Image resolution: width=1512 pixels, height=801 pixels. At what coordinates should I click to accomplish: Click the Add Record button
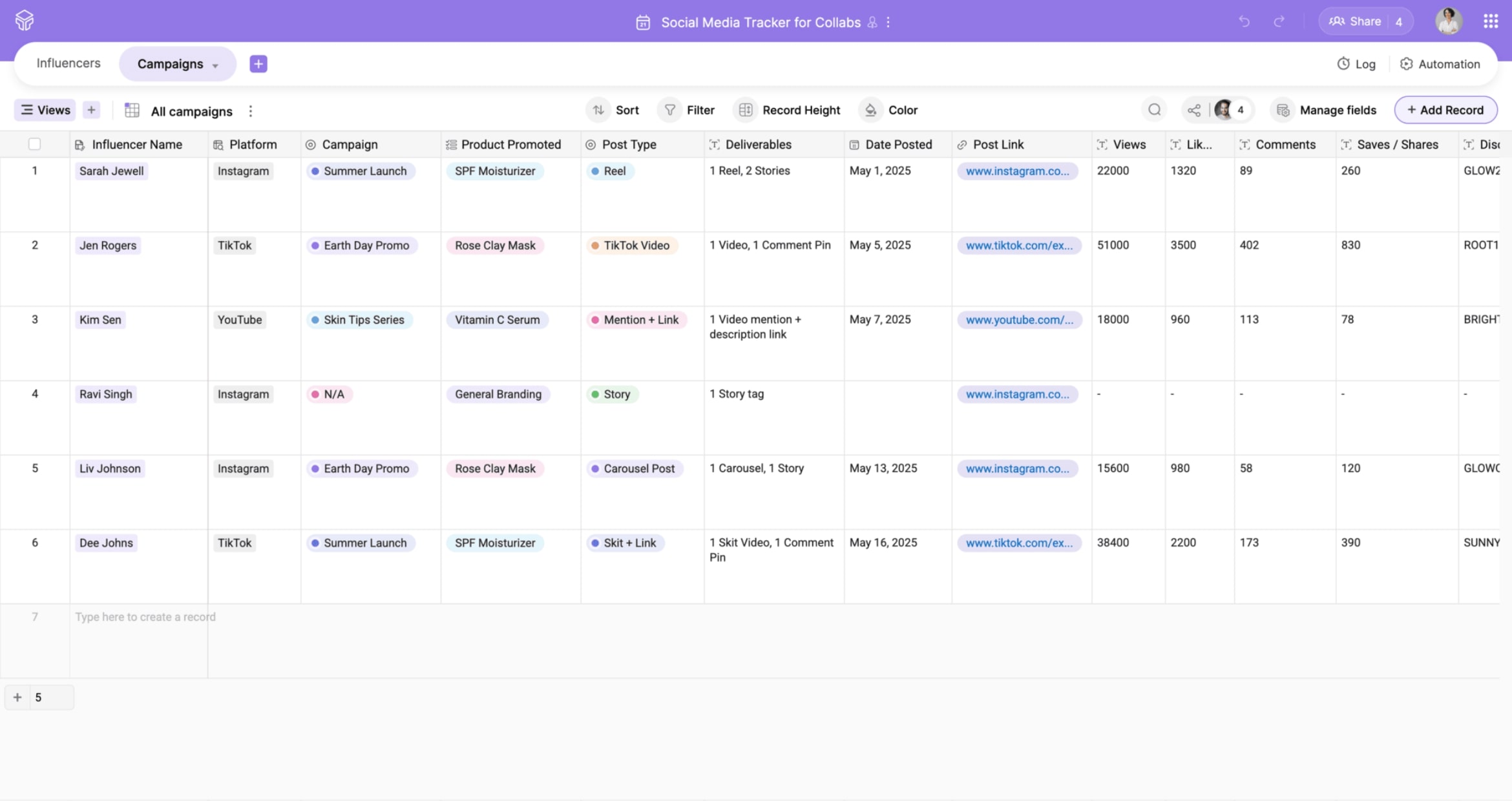pyautogui.click(x=1445, y=110)
